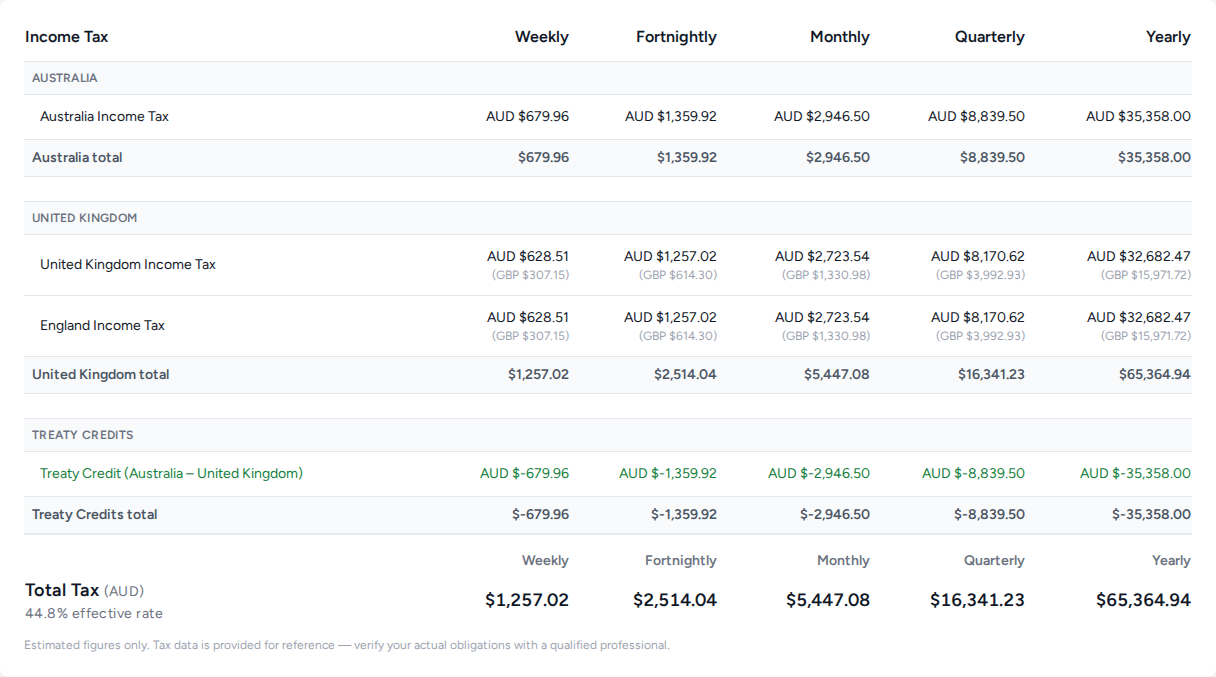
Task: Click AUD $1,257.02 in the England Income Tax row
Action: pos(670,318)
